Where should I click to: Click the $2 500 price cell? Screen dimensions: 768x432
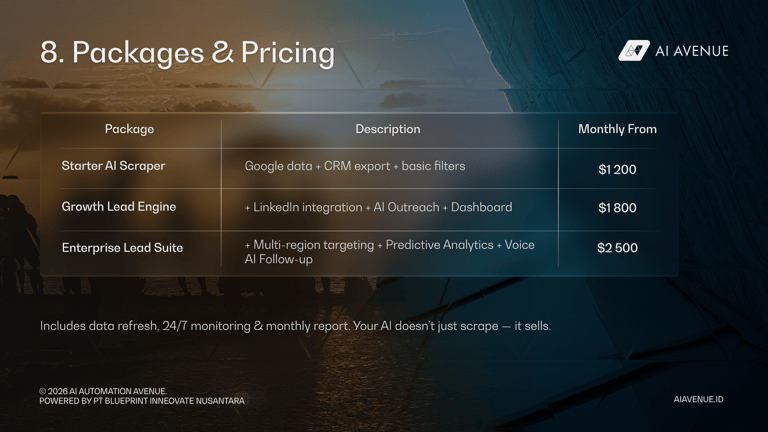click(617, 248)
